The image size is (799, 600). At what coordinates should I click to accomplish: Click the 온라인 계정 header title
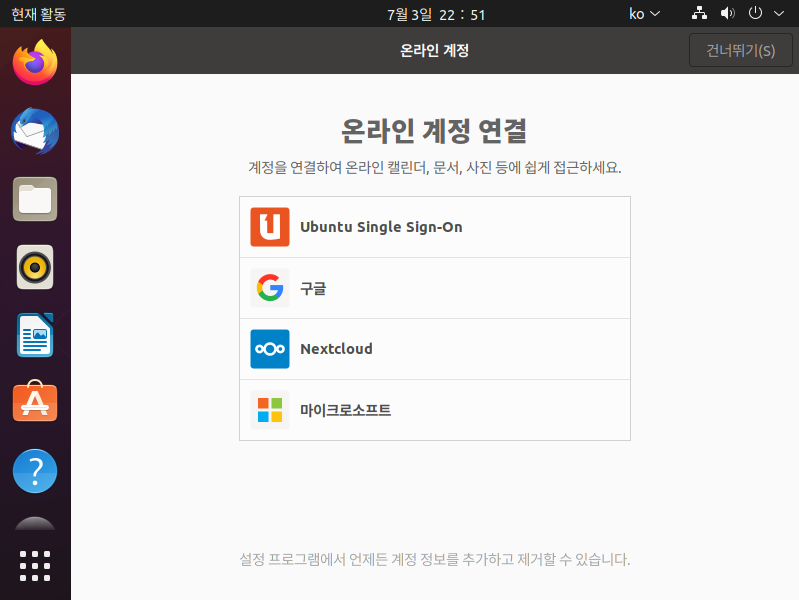[434, 50]
